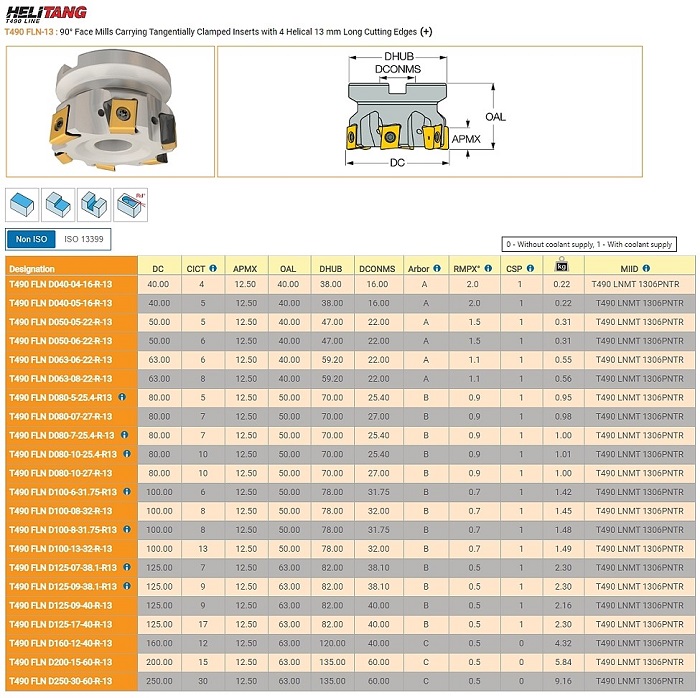Select the 5.84 weight value cell

(x=563, y=662)
